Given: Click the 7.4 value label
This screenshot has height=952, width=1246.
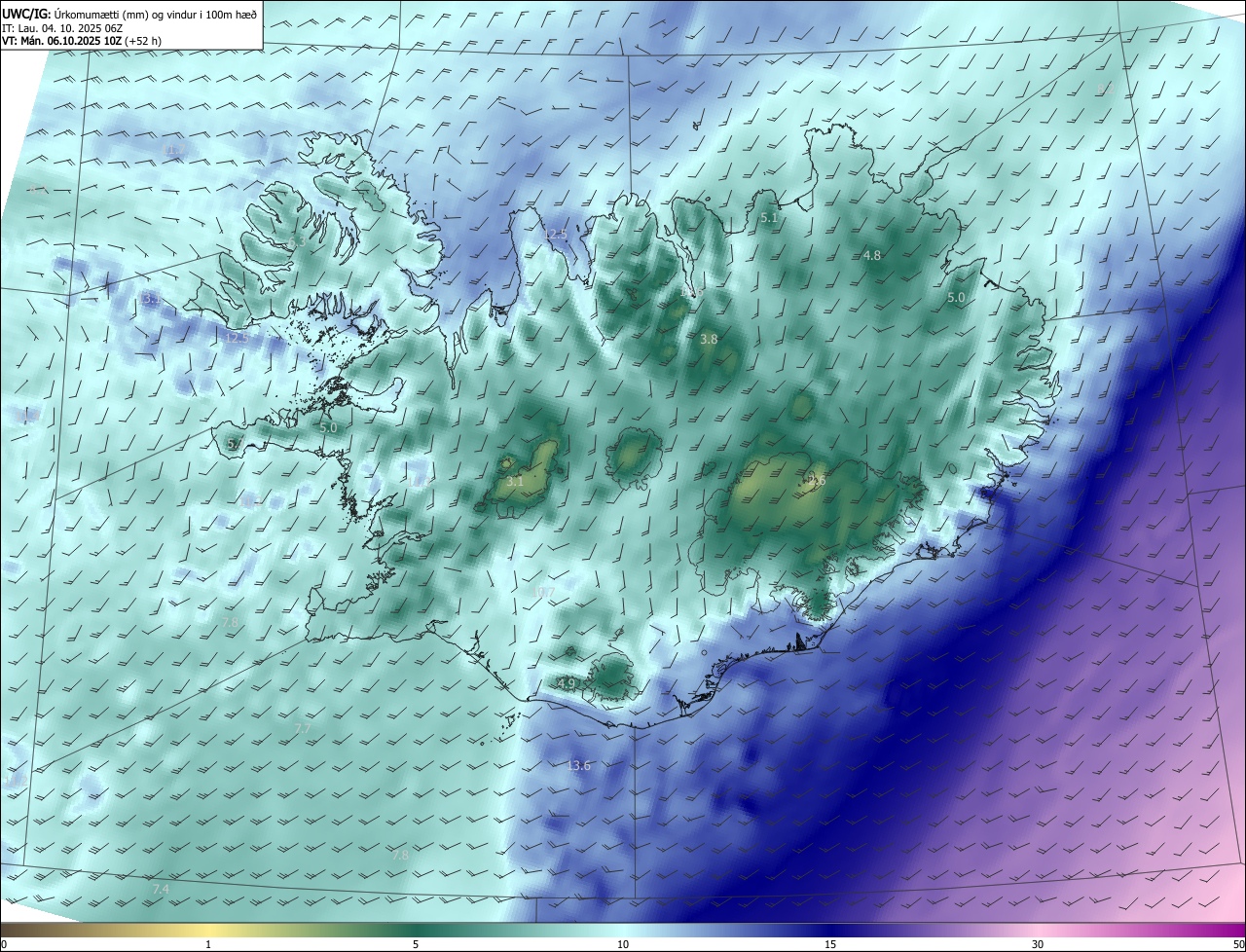Looking at the screenshot, I should pyautogui.click(x=161, y=890).
